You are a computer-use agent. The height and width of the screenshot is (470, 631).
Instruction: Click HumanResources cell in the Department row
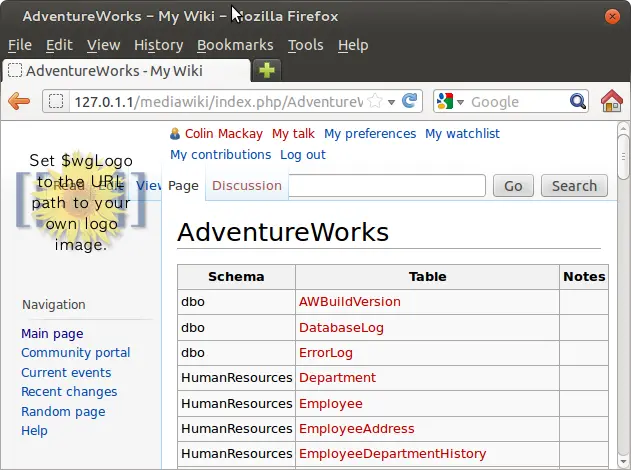click(x=237, y=378)
